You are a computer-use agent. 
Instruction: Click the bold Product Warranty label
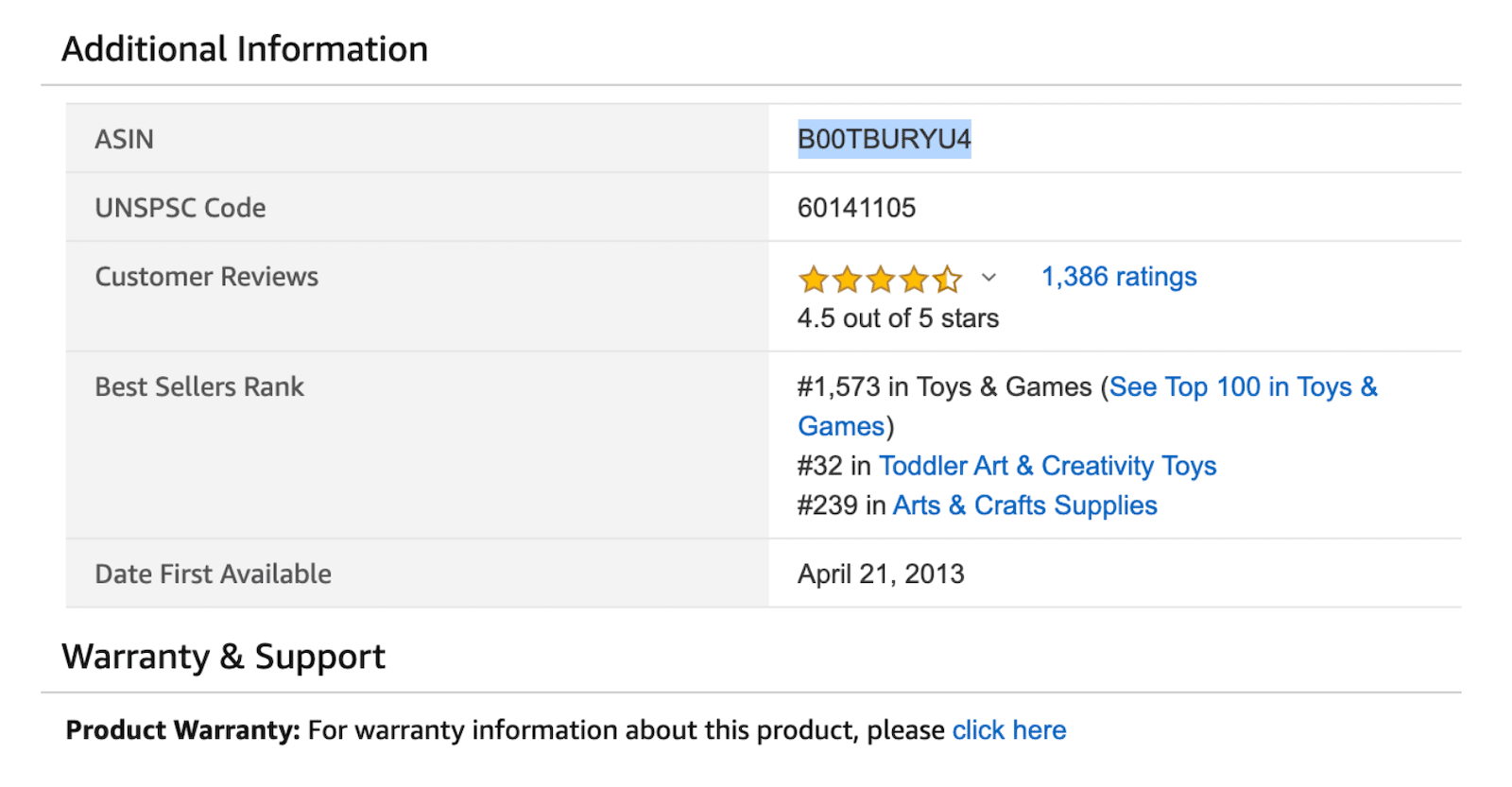[182, 730]
